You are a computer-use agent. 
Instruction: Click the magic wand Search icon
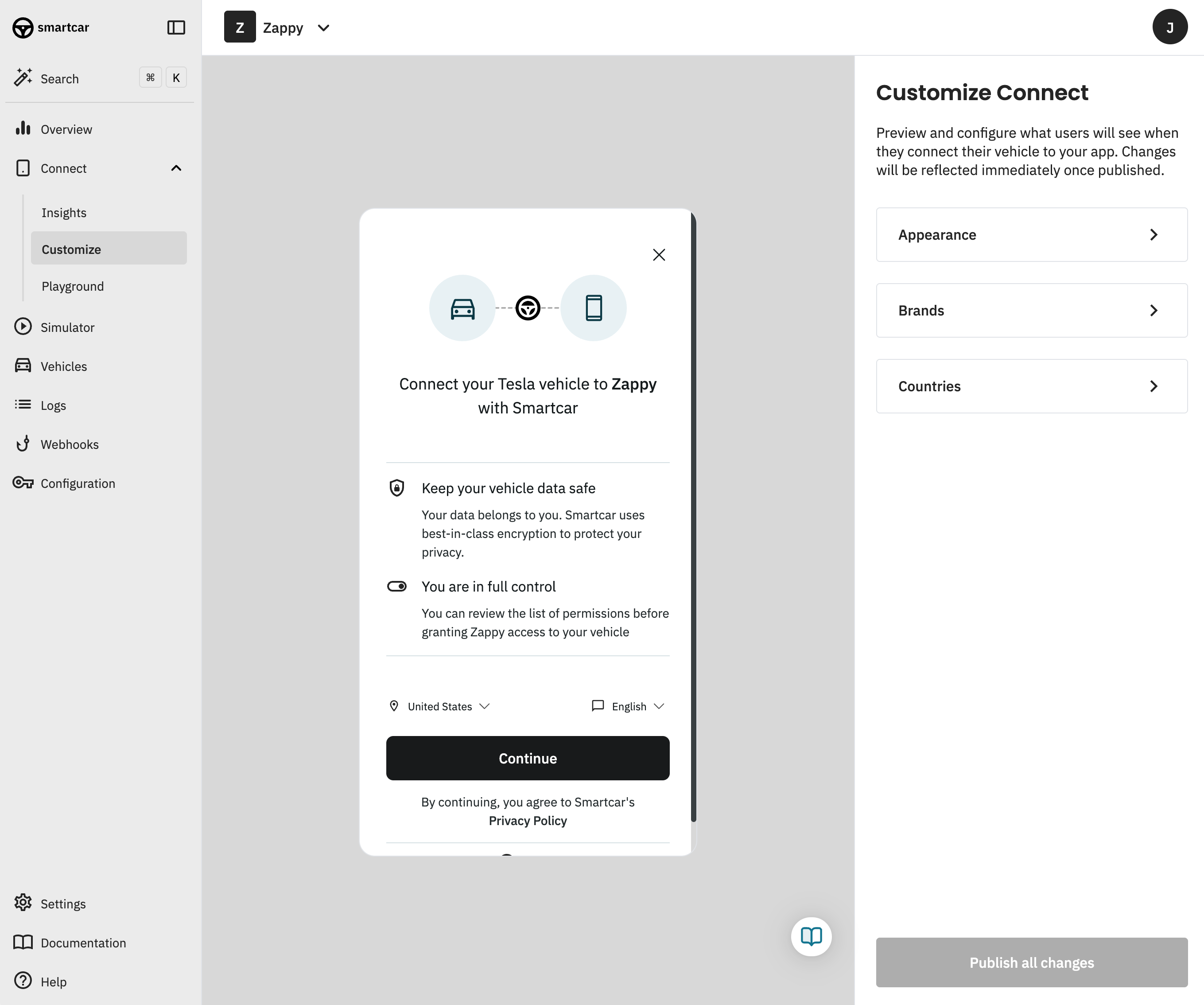(23, 78)
